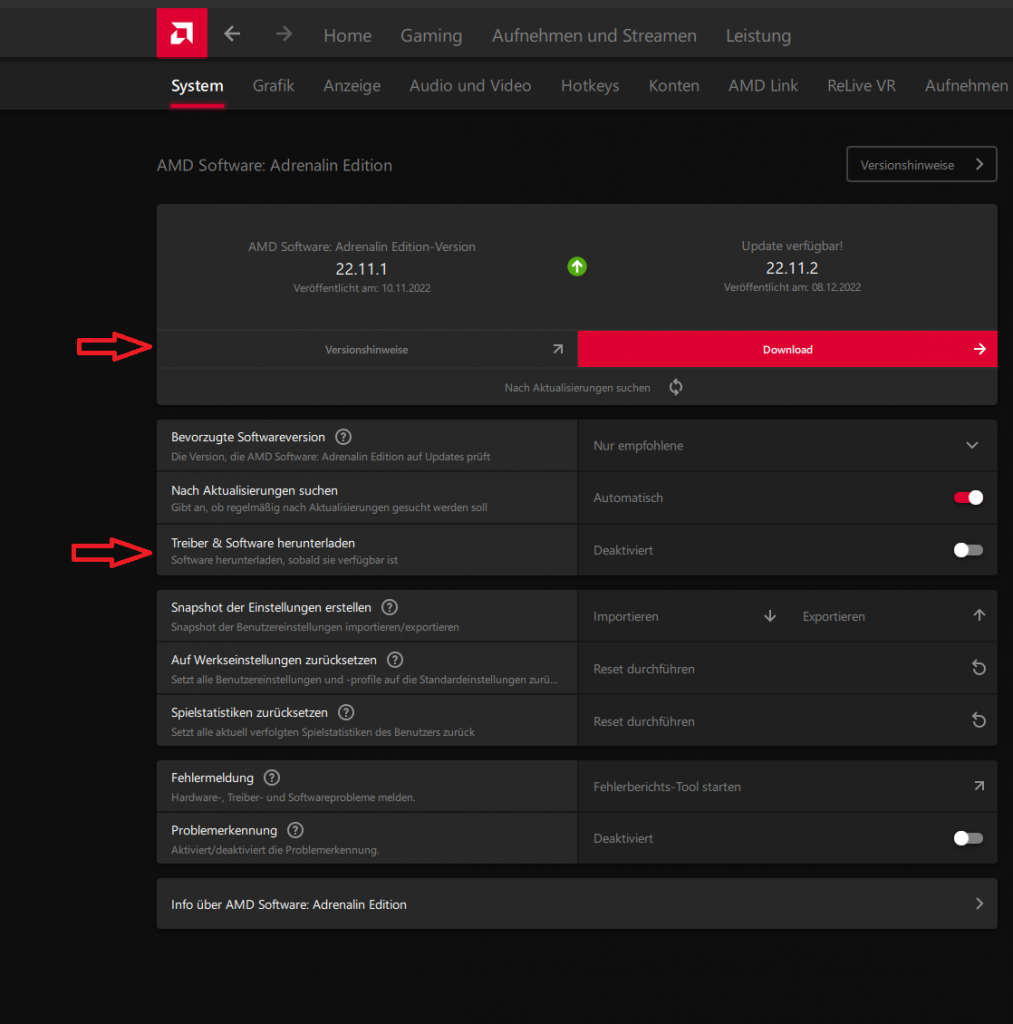This screenshot has width=1013, height=1024.
Task: Click the Update verfügbar! text
Action: click(792, 246)
